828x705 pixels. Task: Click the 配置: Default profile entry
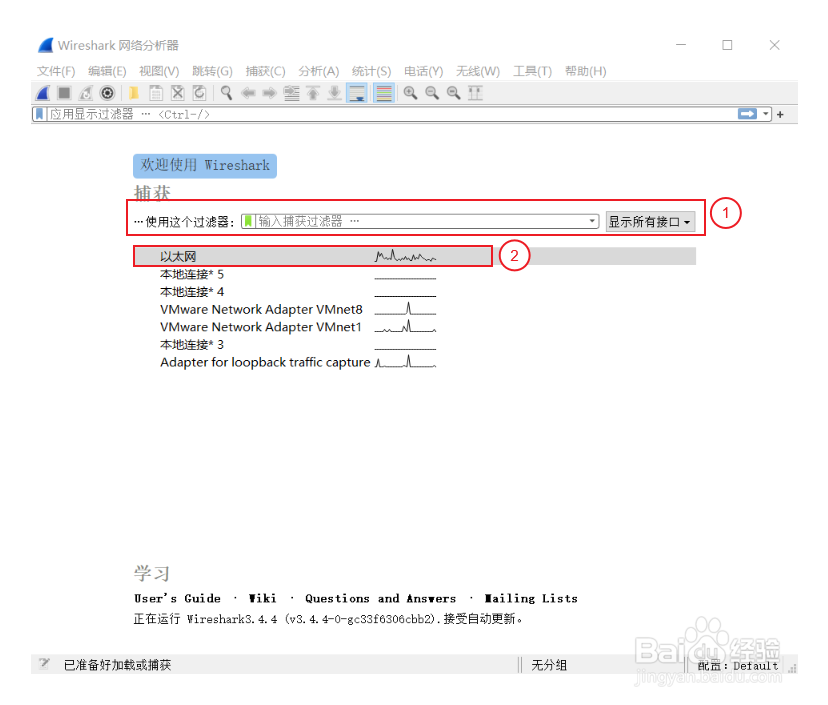(x=738, y=666)
